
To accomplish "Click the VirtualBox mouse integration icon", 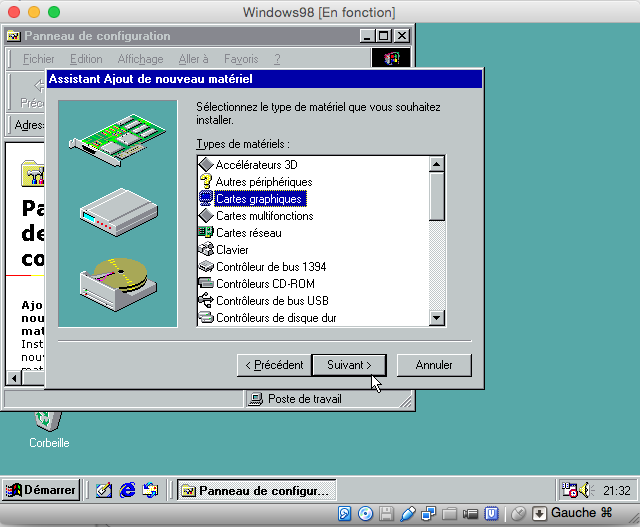I will coord(518,514).
